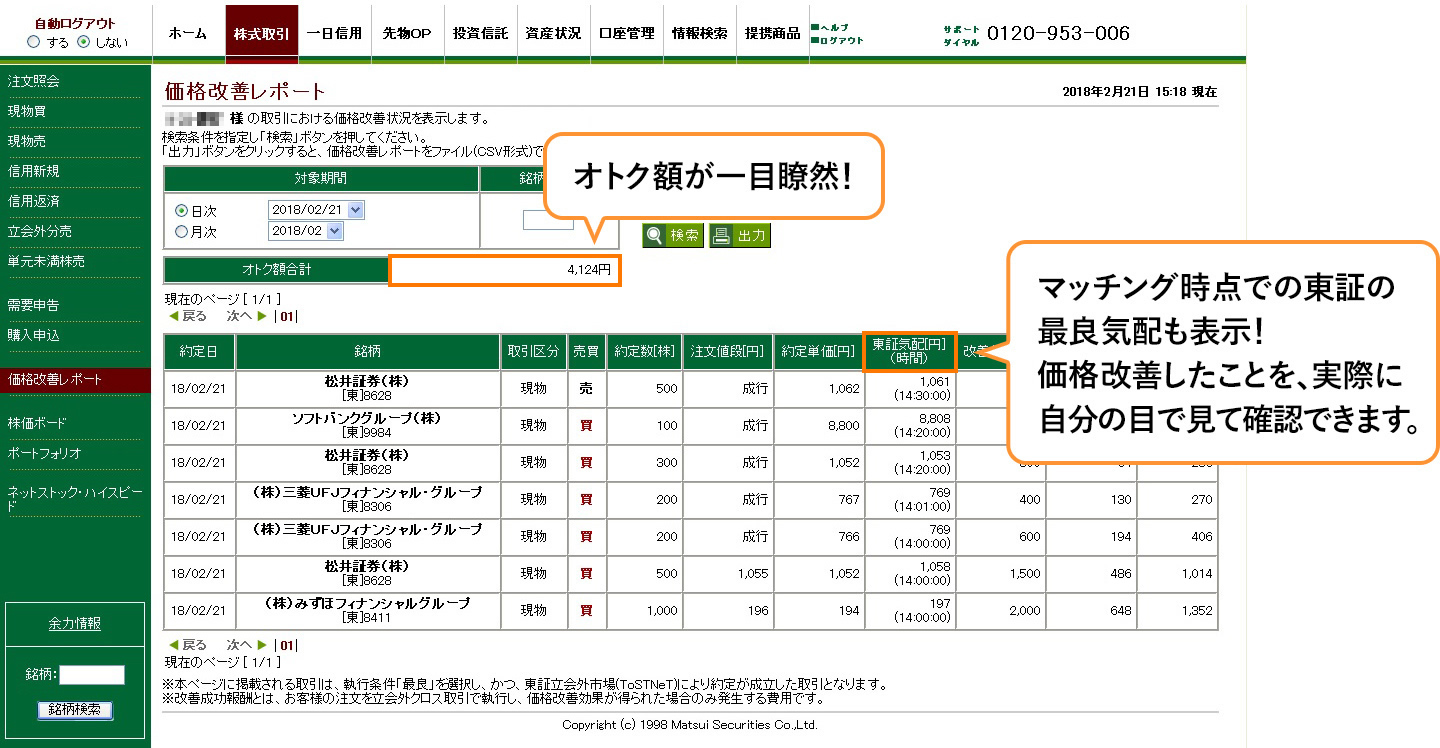Click the 約定数[株] column header
The height and width of the screenshot is (748, 1440).
tap(645, 352)
